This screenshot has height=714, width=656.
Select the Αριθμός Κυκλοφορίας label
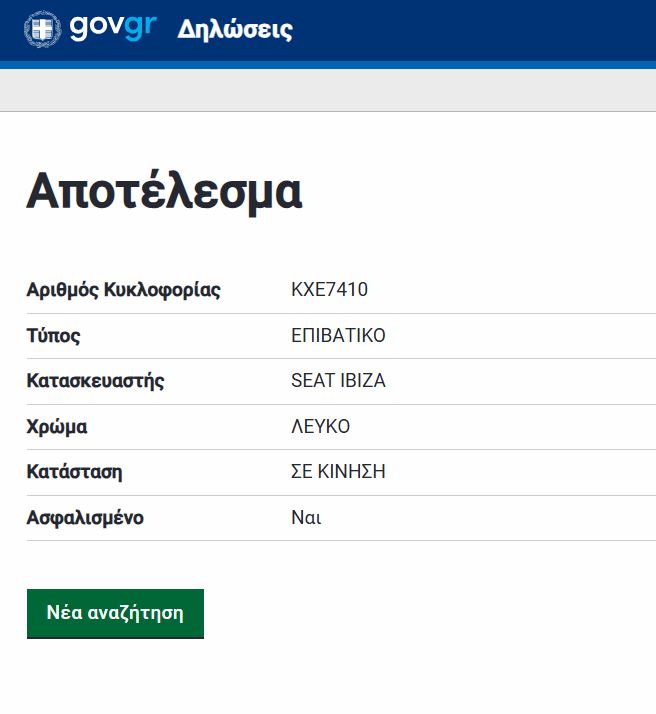click(123, 290)
